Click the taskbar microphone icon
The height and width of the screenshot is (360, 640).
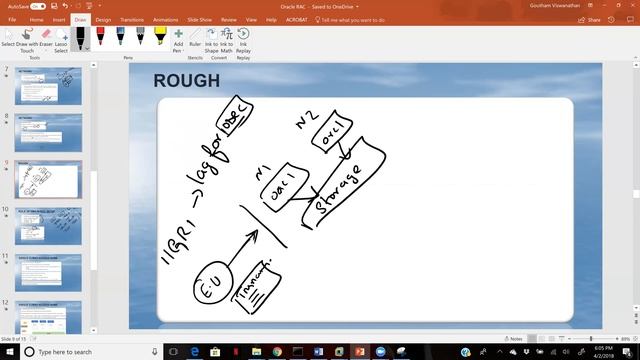(155, 351)
